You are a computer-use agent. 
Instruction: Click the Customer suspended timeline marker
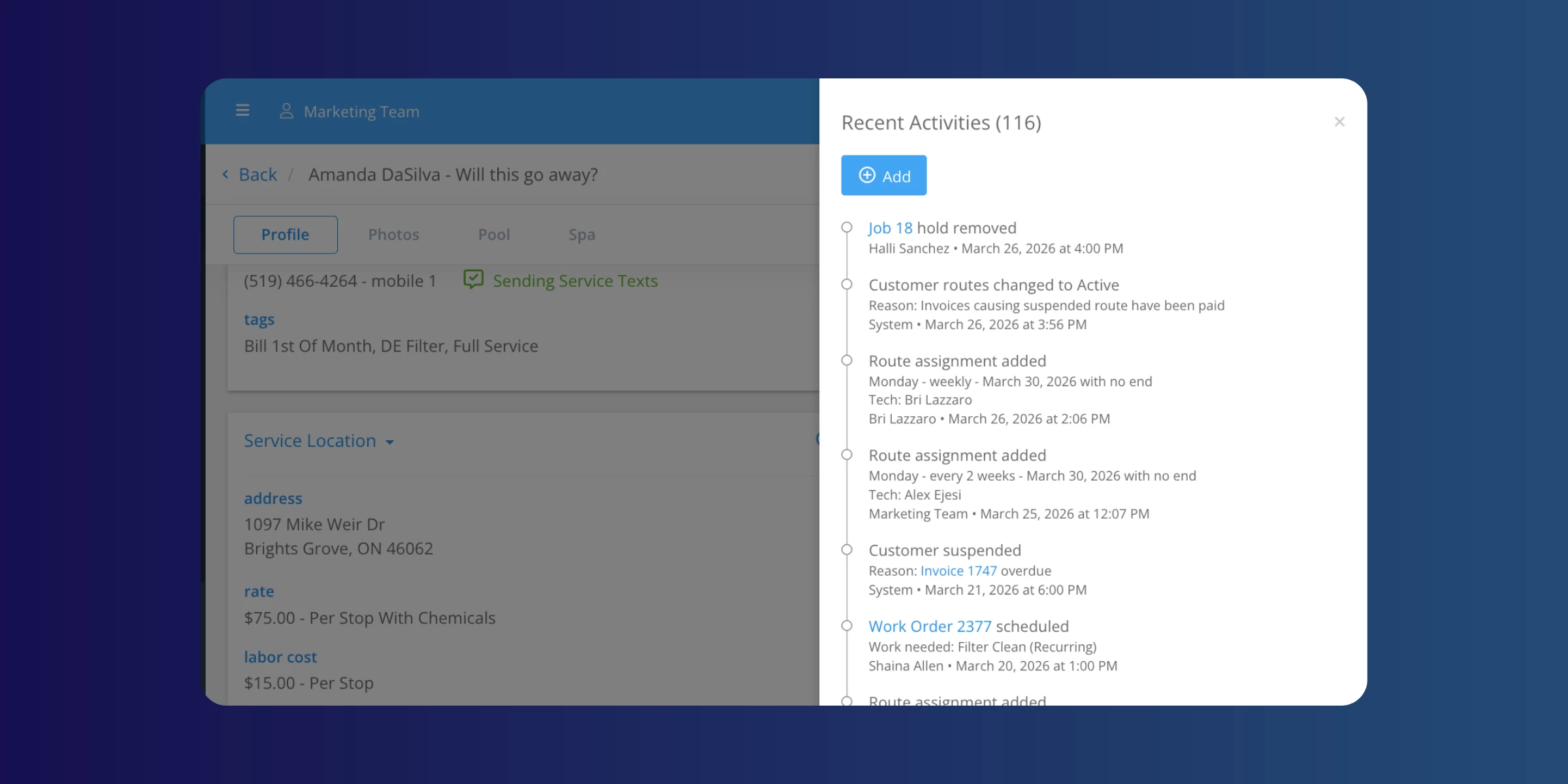click(x=847, y=550)
